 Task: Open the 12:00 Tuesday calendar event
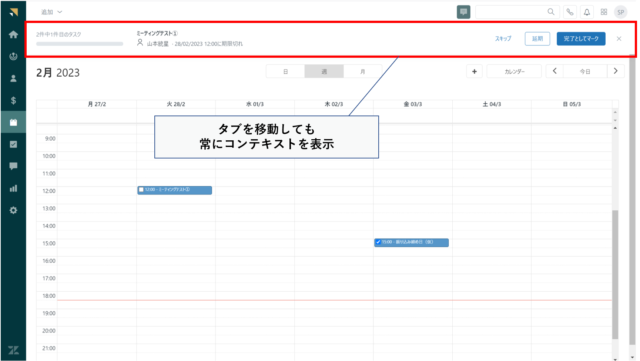(x=175, y=190)
